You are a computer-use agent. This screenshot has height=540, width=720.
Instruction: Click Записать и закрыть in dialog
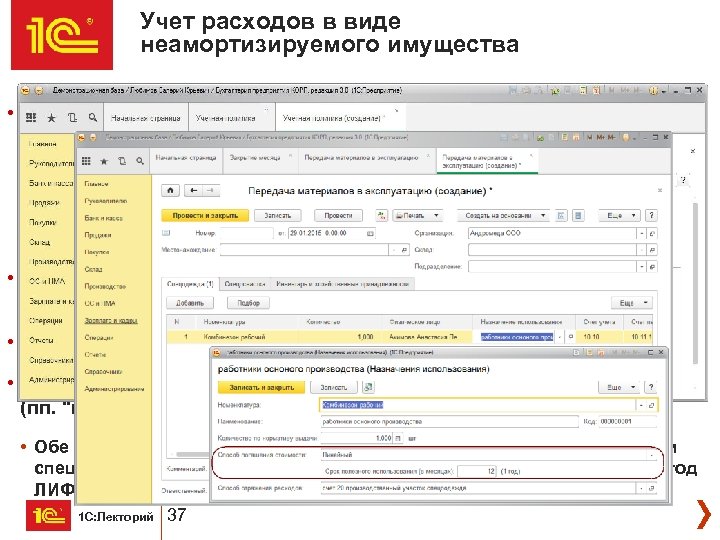click(262, 388)
